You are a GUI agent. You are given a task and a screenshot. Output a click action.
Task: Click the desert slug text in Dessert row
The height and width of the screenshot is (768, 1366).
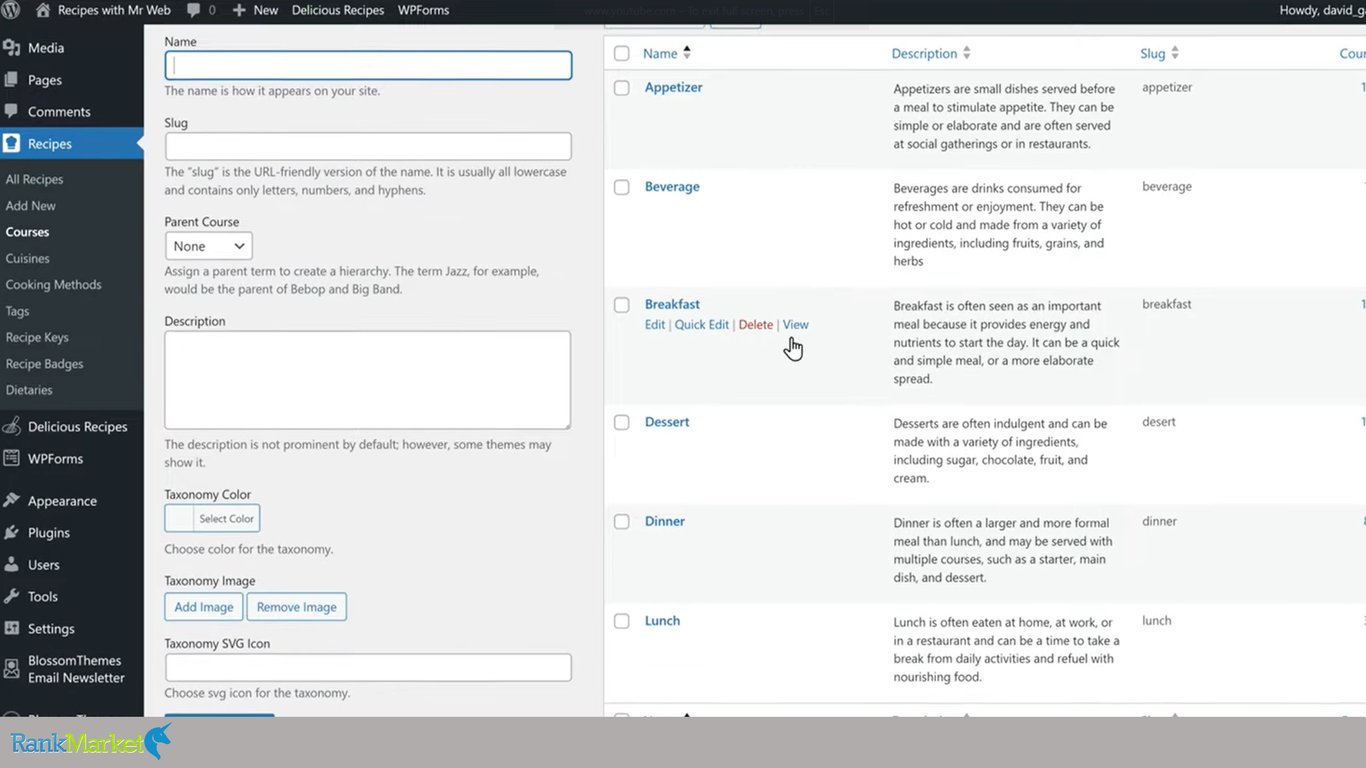(x=1159, y=421)
